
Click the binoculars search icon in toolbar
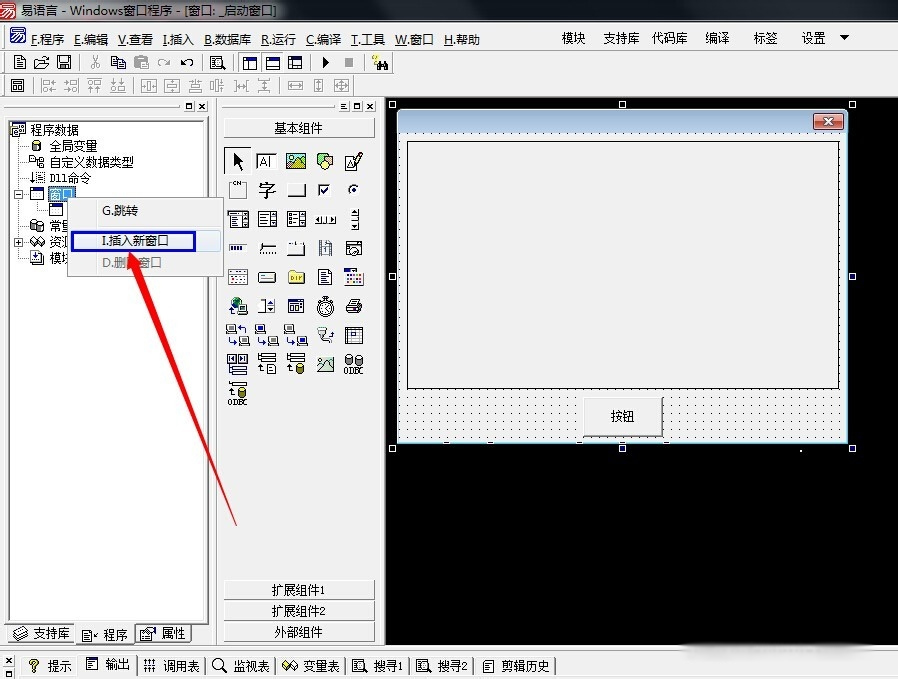click(380, 62)
